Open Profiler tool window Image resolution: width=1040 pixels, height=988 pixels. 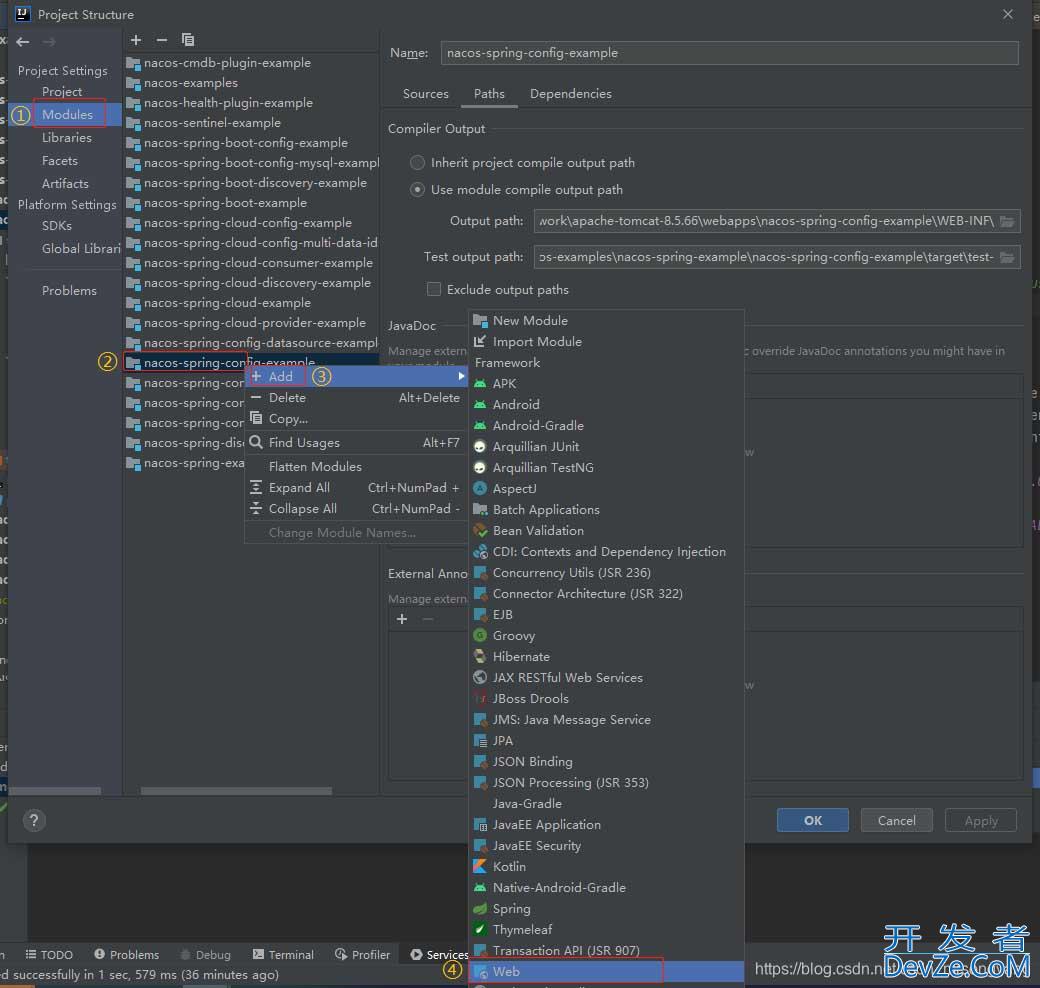tap(362, 954)
